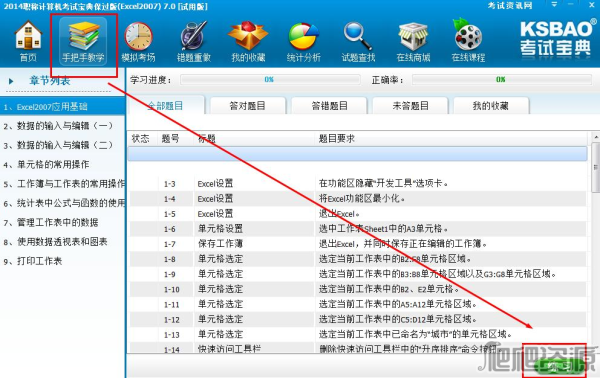Collapse the 章节列表 triangle expander

pos(11,81)
